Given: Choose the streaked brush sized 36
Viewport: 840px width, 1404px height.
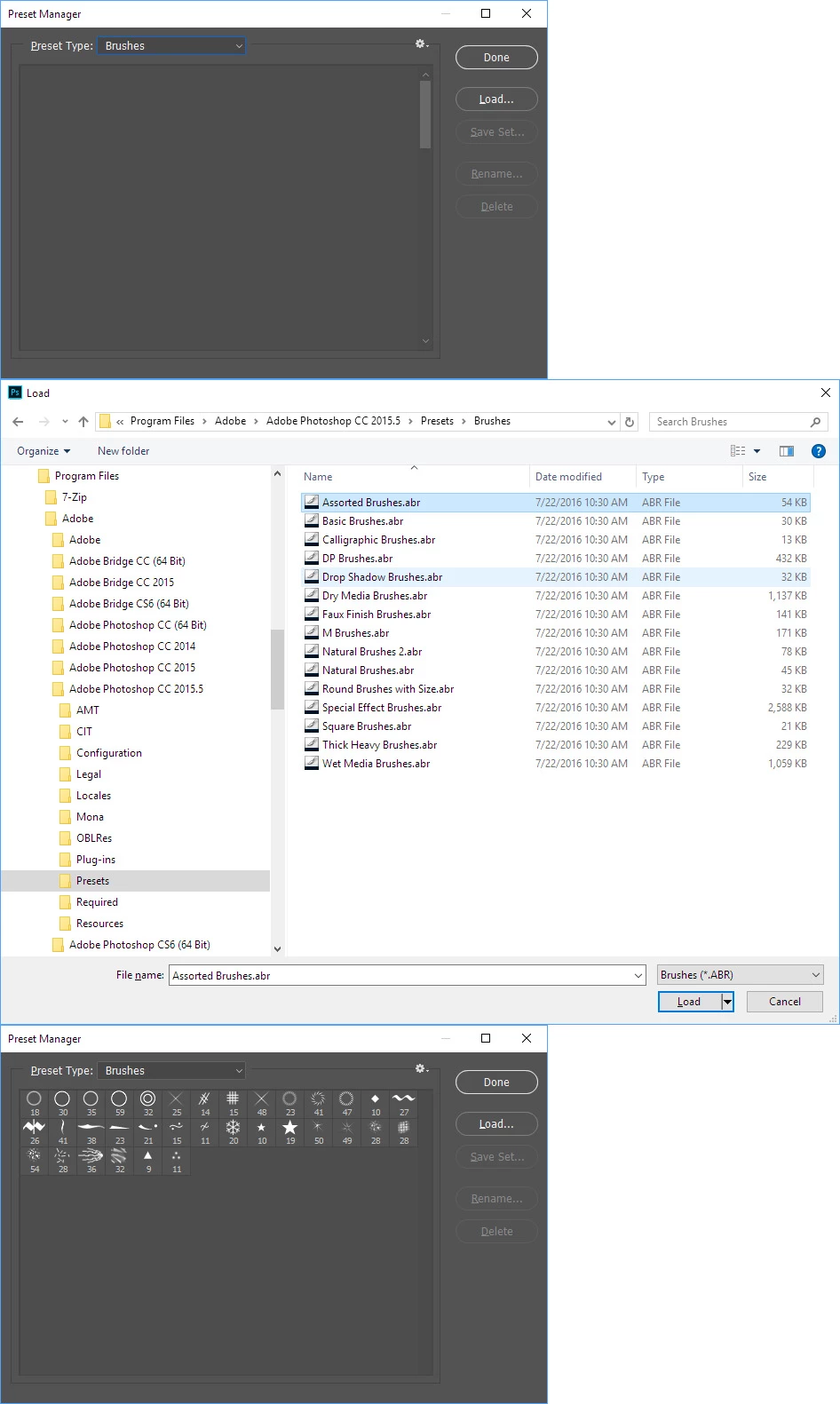Looking at the screenshot, I should (x=91, y=1161).
